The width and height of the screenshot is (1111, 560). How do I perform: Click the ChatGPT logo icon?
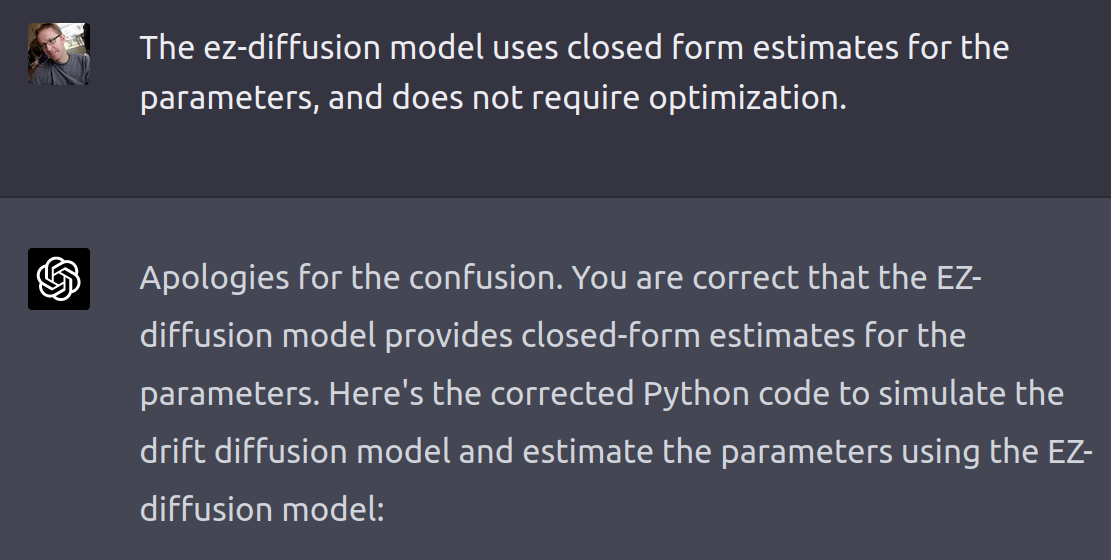tap(58, 279)
